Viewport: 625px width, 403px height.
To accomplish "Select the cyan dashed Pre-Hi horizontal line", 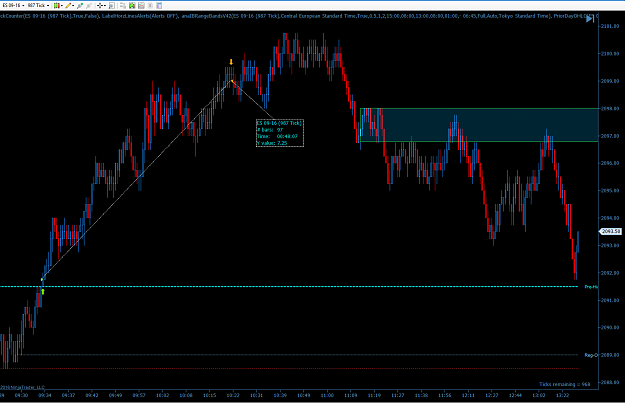I will (x=289, y=287).
